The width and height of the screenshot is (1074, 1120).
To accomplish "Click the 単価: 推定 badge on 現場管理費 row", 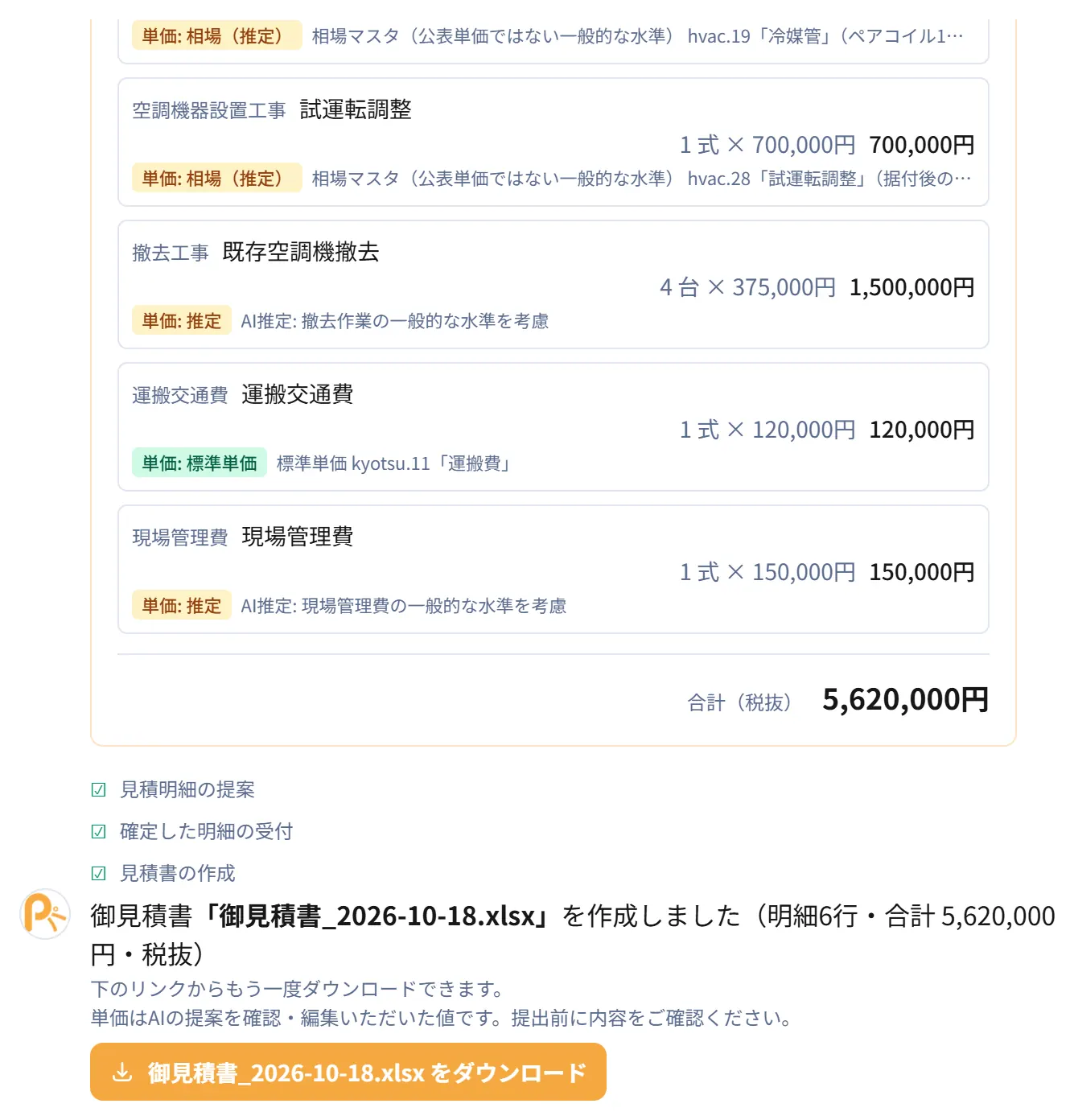I will [182, 606].
